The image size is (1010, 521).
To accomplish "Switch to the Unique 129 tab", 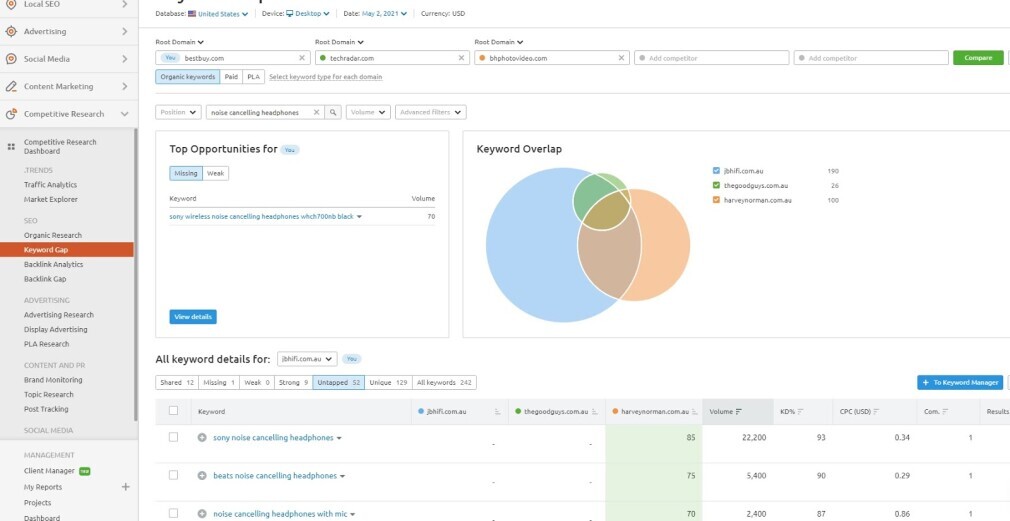I will (x=388, y=383).
